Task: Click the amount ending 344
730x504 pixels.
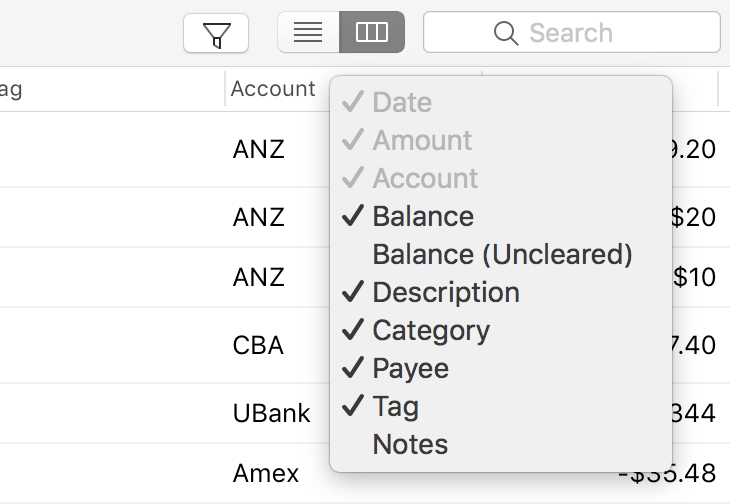Action: tap(693, 413)
